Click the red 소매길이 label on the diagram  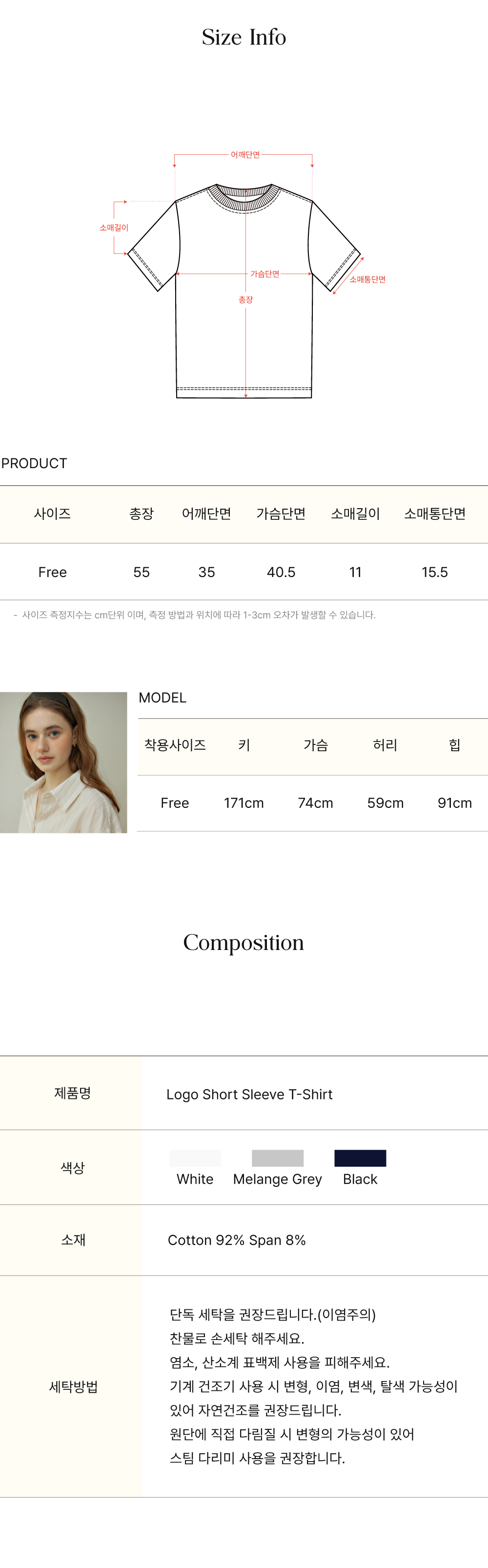114,227
